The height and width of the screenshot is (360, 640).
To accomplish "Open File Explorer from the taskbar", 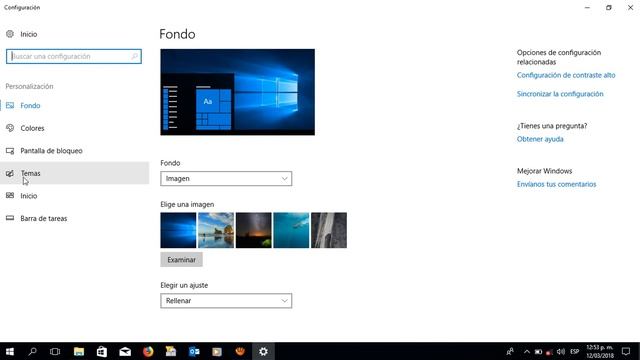I will click(79, 351).
